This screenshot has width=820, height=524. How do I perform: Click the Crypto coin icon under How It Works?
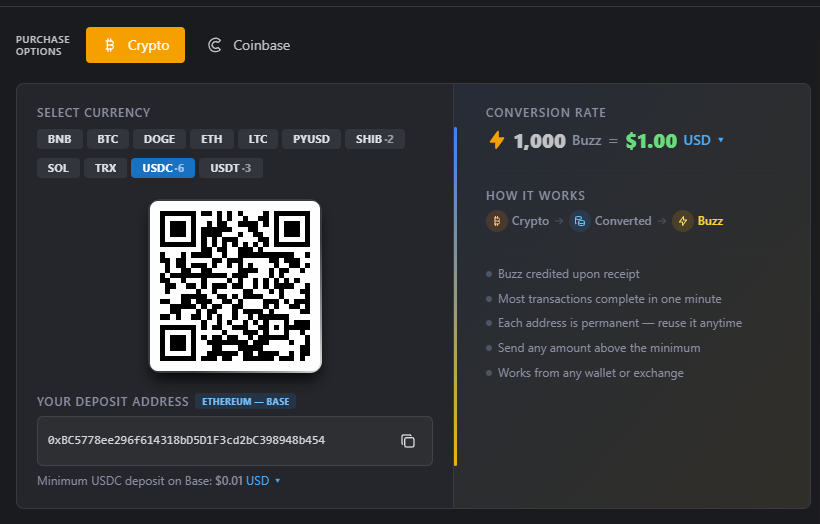(x=496, y=221)
